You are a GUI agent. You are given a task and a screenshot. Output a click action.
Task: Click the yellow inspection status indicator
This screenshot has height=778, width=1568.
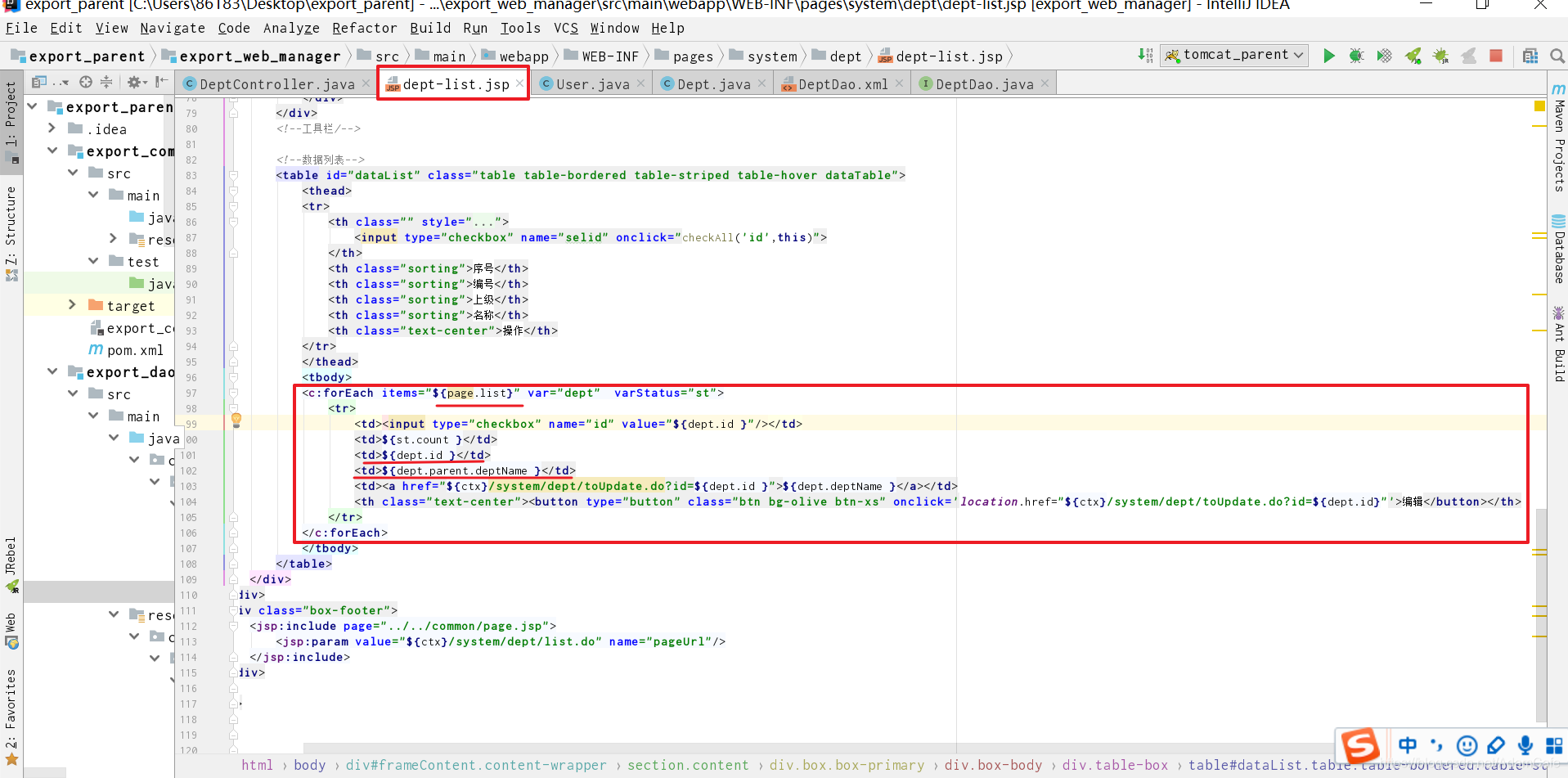1539,106
